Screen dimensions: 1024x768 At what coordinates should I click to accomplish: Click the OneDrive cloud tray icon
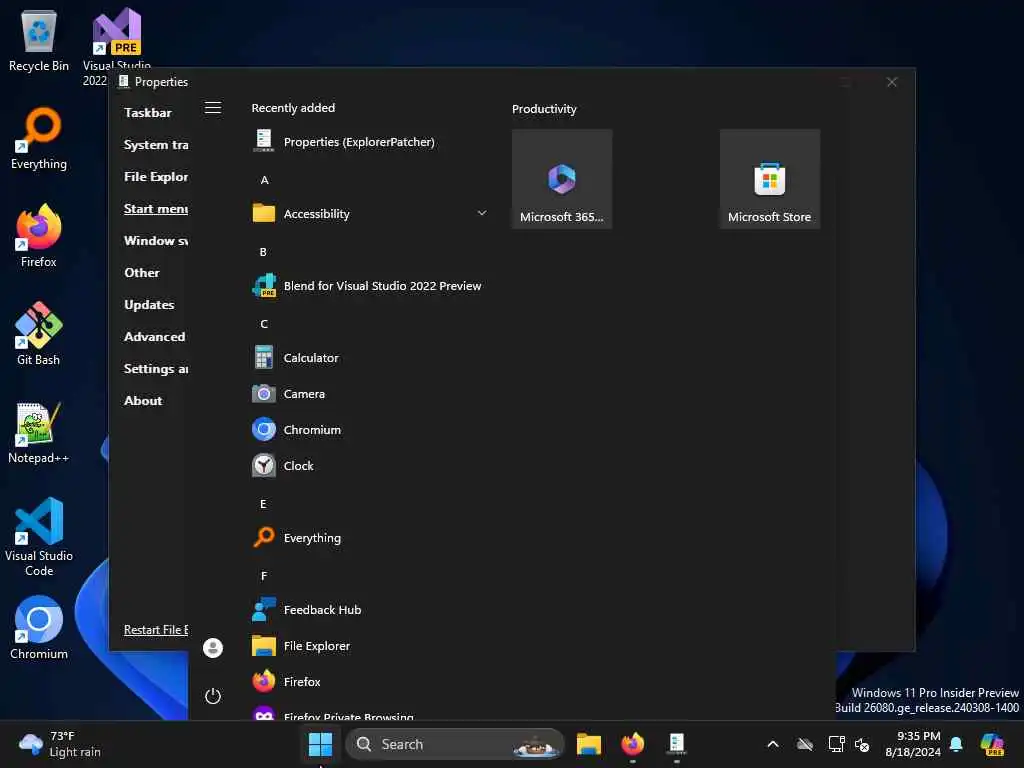click(805, 744)
